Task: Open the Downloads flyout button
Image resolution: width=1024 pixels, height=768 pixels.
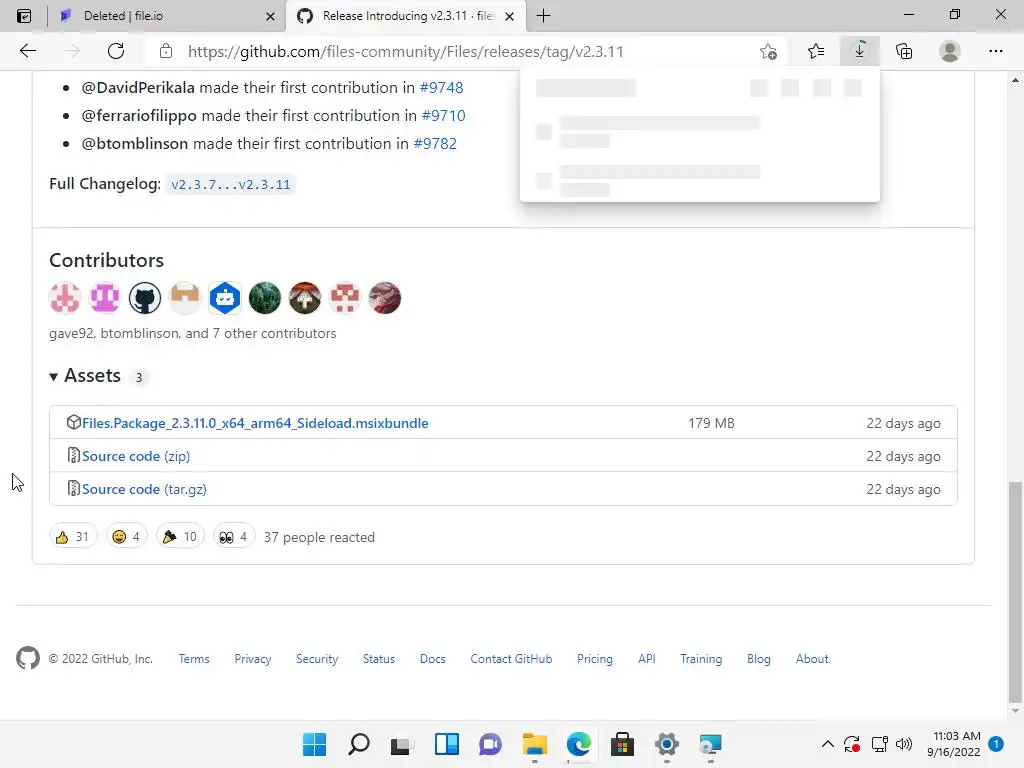Action: 859,51
